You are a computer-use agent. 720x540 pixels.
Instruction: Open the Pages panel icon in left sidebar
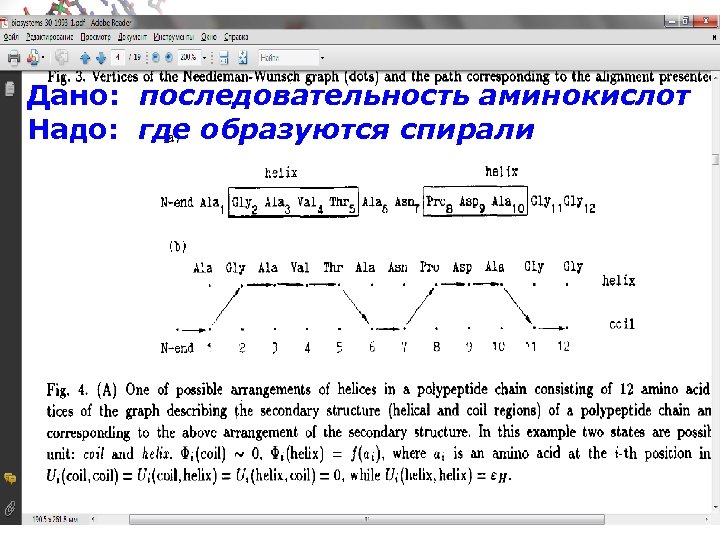pos(10,89)
